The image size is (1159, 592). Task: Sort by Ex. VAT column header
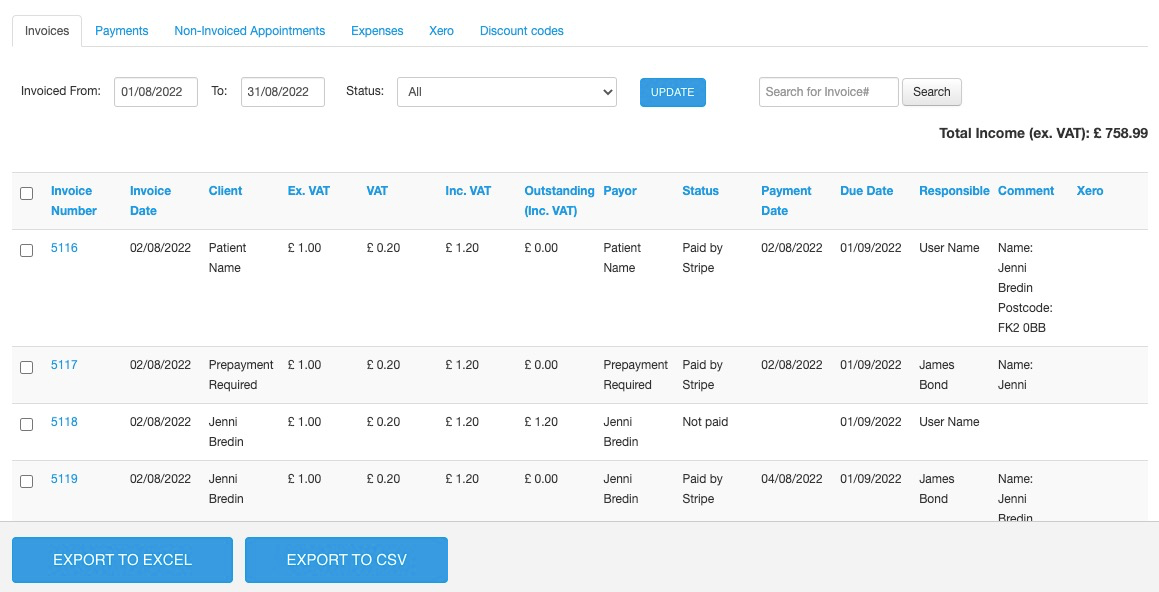click(309, 191)
